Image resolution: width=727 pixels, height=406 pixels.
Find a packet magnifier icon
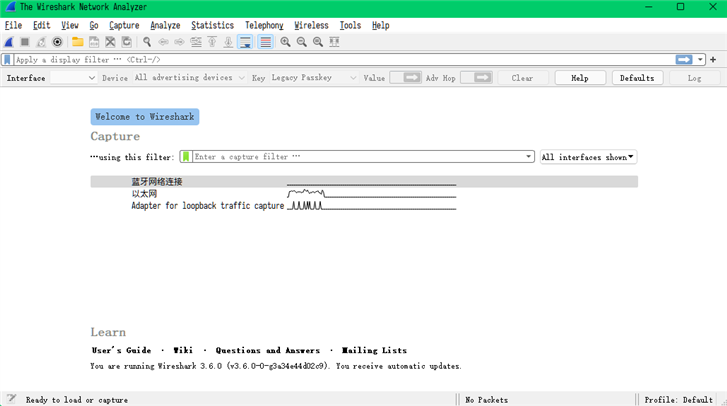click(147, 42)
